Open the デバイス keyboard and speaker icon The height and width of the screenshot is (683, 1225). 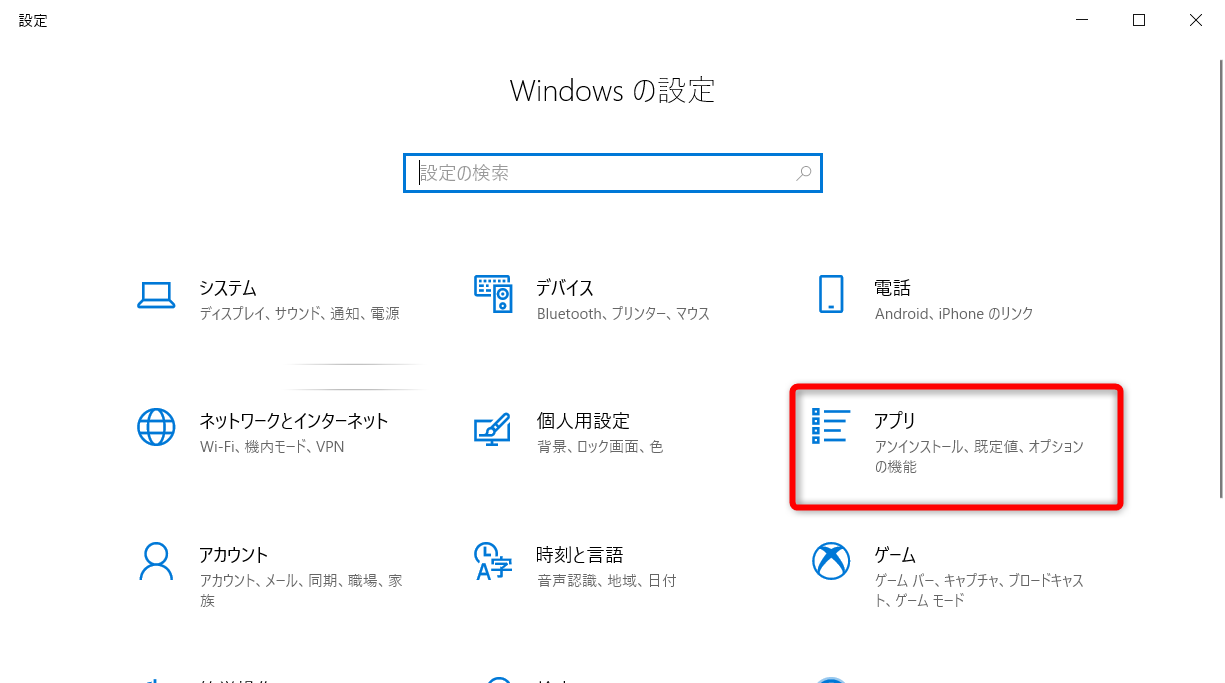click(x=493, y=294)
